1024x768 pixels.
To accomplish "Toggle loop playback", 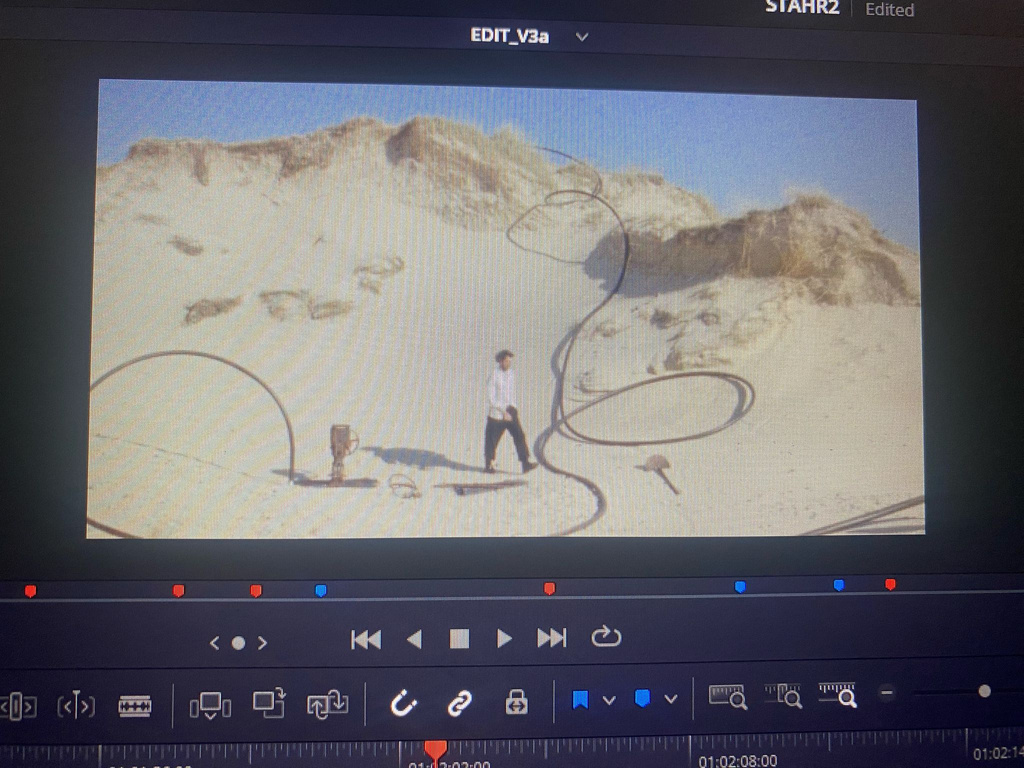I will [606, 637].
